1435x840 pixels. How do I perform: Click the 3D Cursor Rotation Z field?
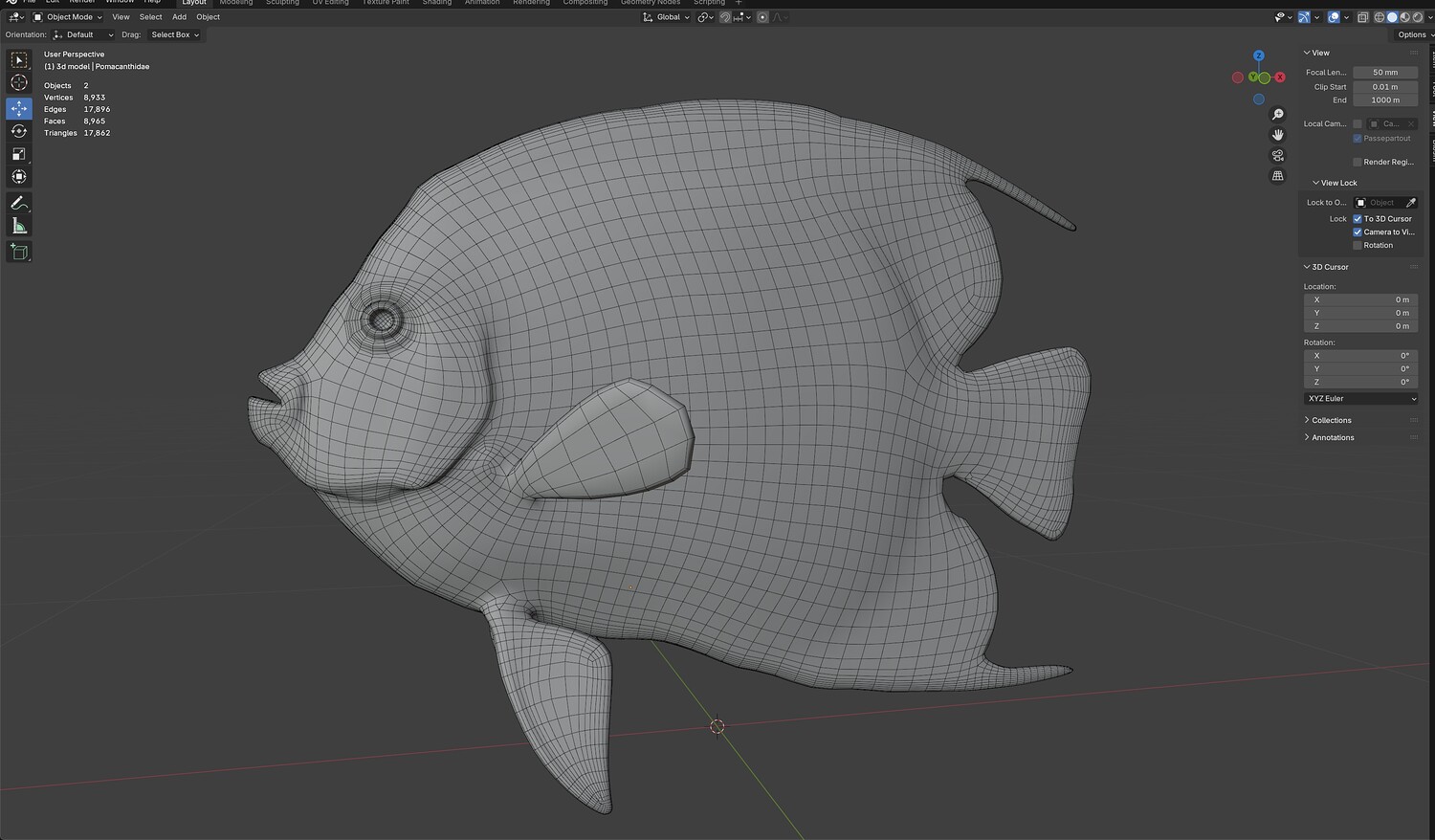pyautogui.click(x=1361, y=383)
